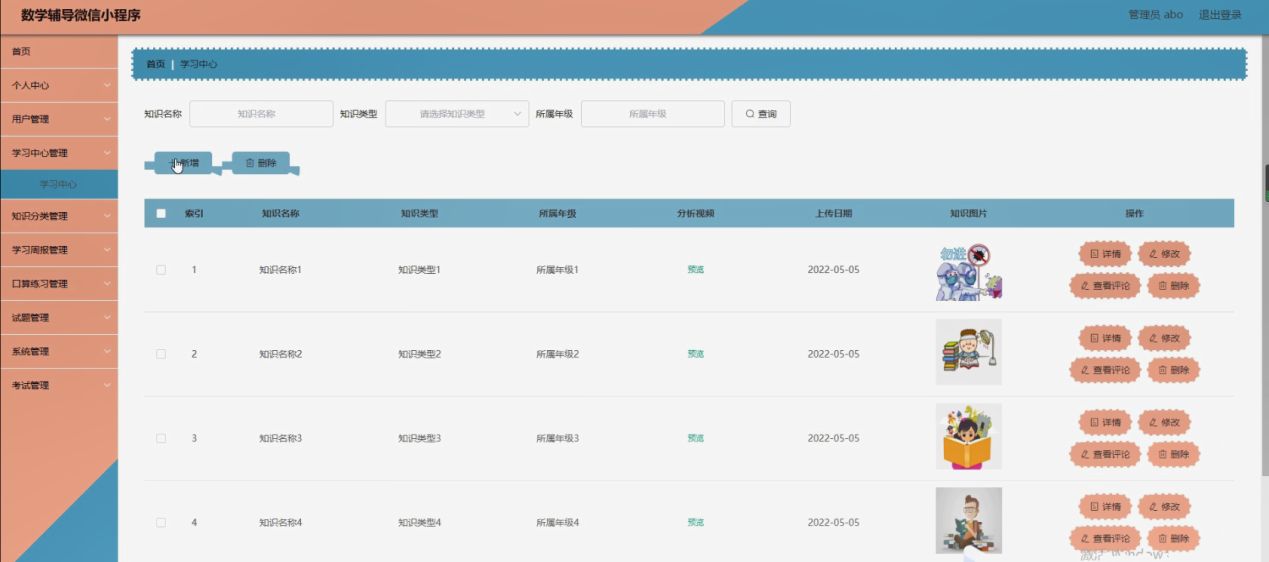Open 查看评论 for row 知识名称1
This screenshot has height=562, width=1269.
tap(1105, 286)
